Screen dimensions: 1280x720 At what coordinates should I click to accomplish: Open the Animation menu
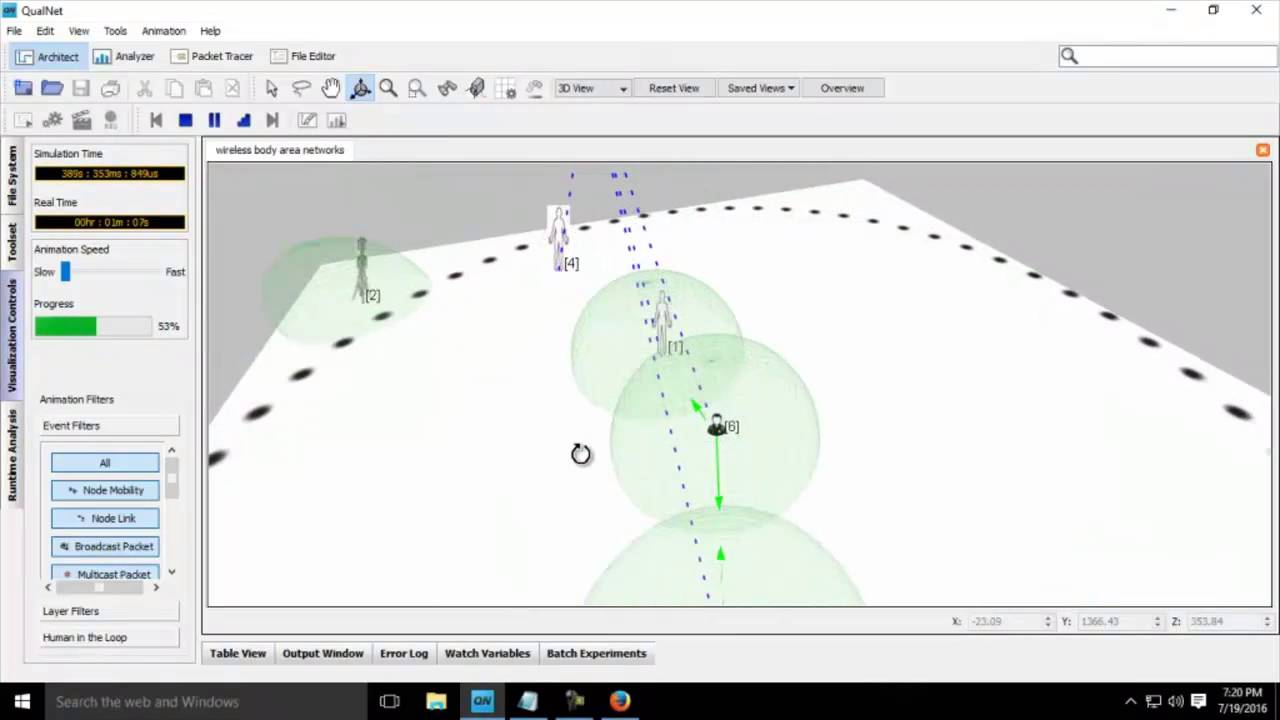click(164, 31)
